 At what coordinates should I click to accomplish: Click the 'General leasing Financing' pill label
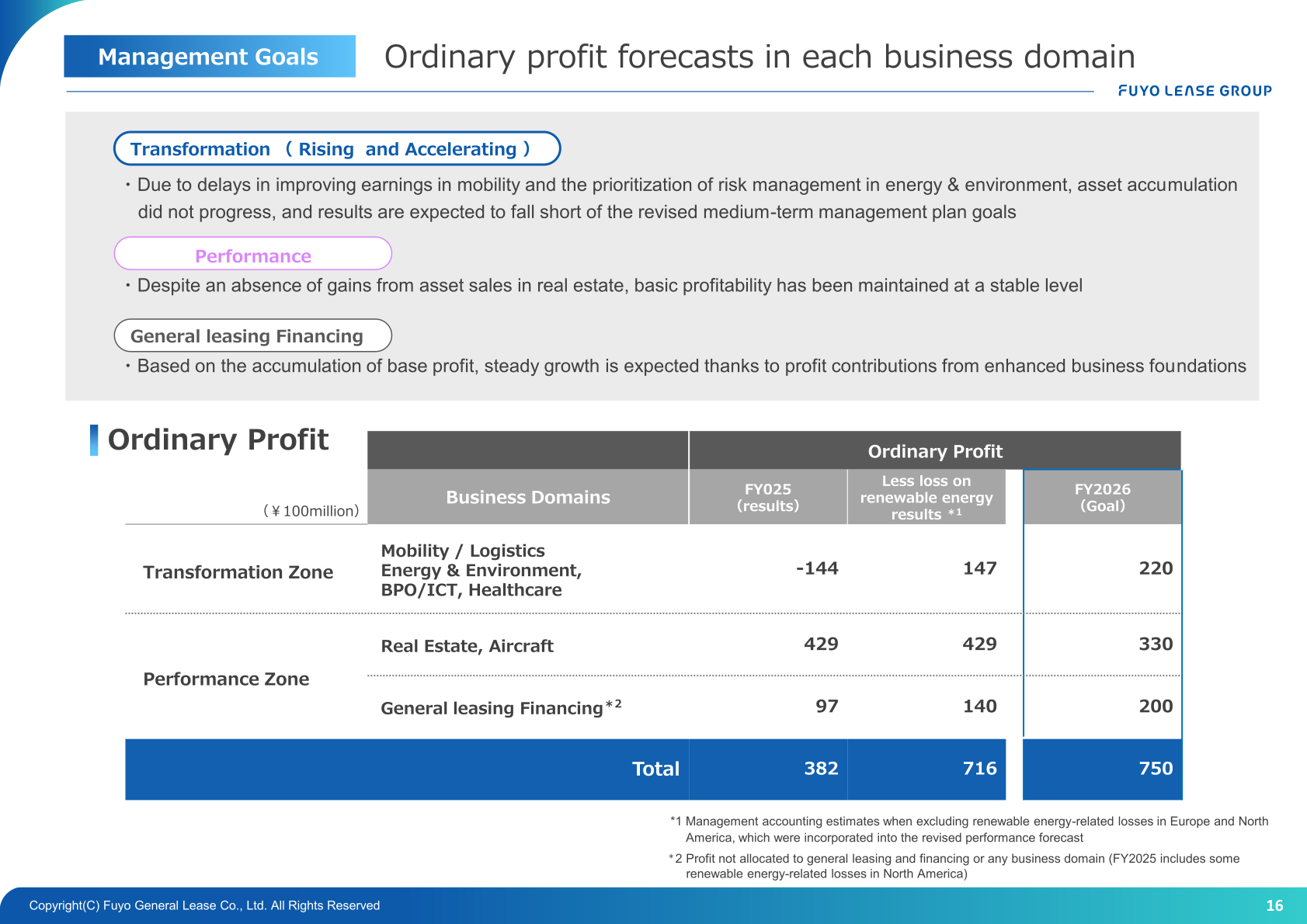pos(253,335)
